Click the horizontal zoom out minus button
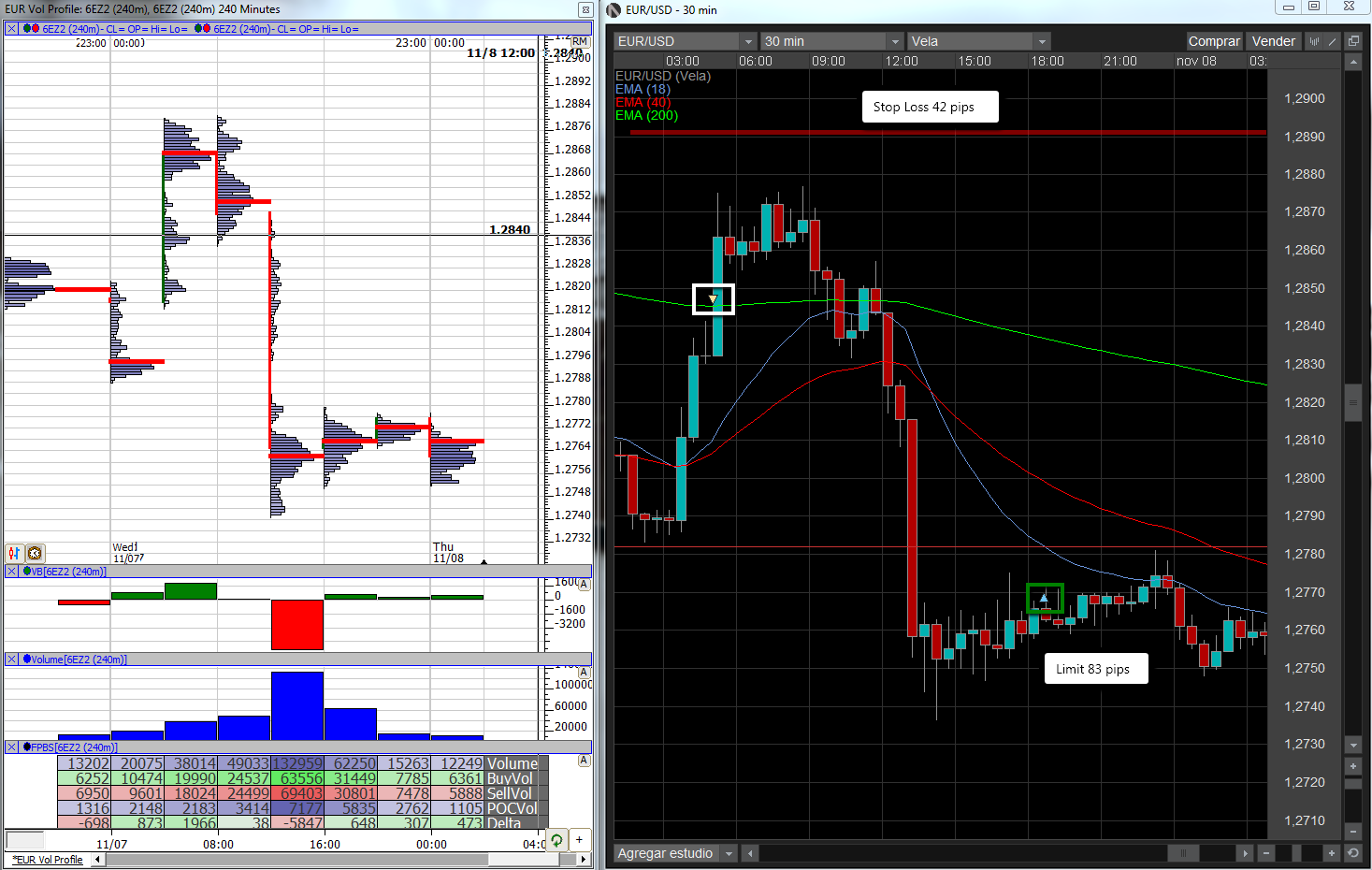The width and height of the screenshot is (1372, 870). [x=1266, y=853]
